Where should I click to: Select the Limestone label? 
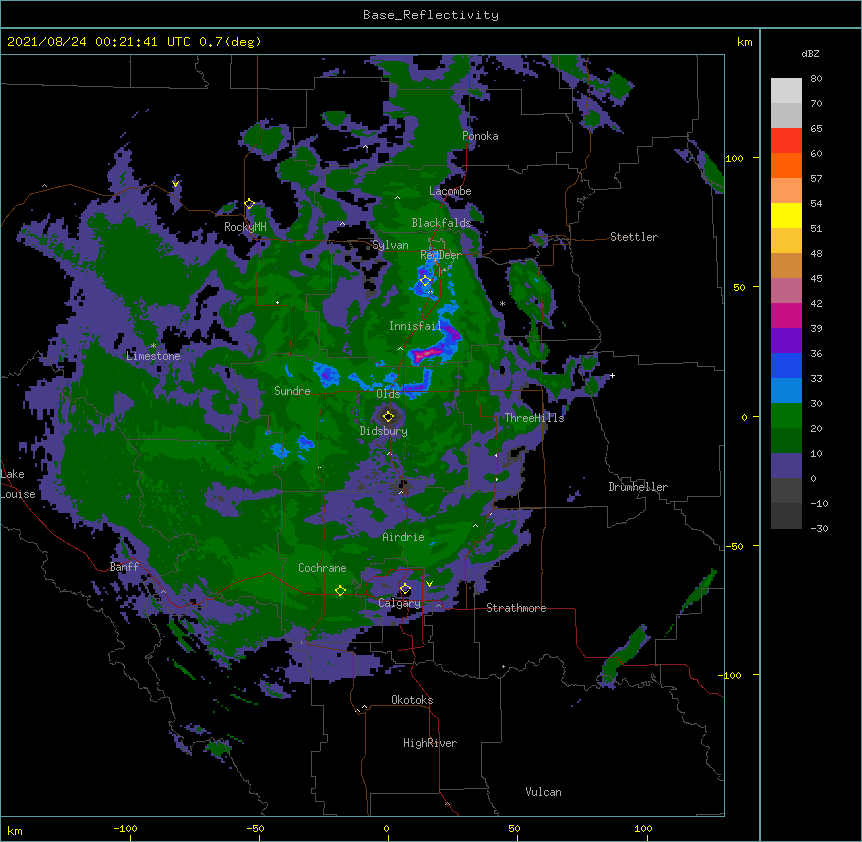pos(153,356)
